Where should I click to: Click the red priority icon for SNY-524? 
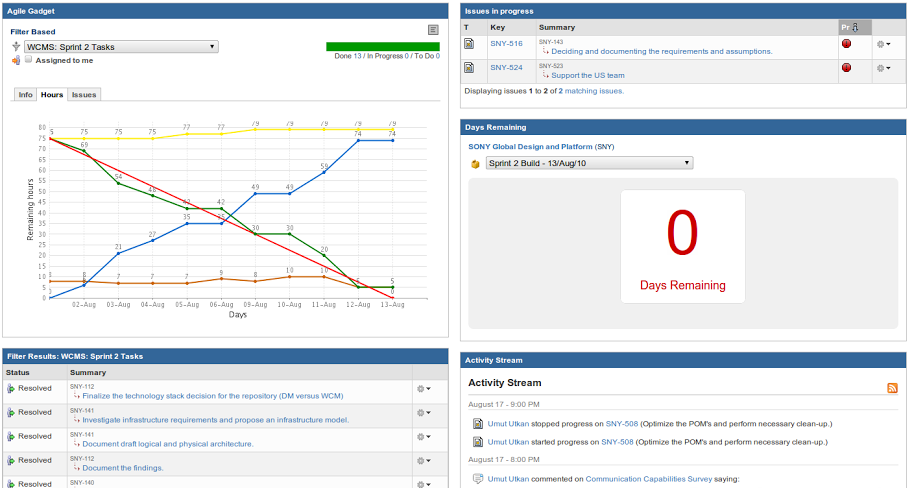pos(846,67)
